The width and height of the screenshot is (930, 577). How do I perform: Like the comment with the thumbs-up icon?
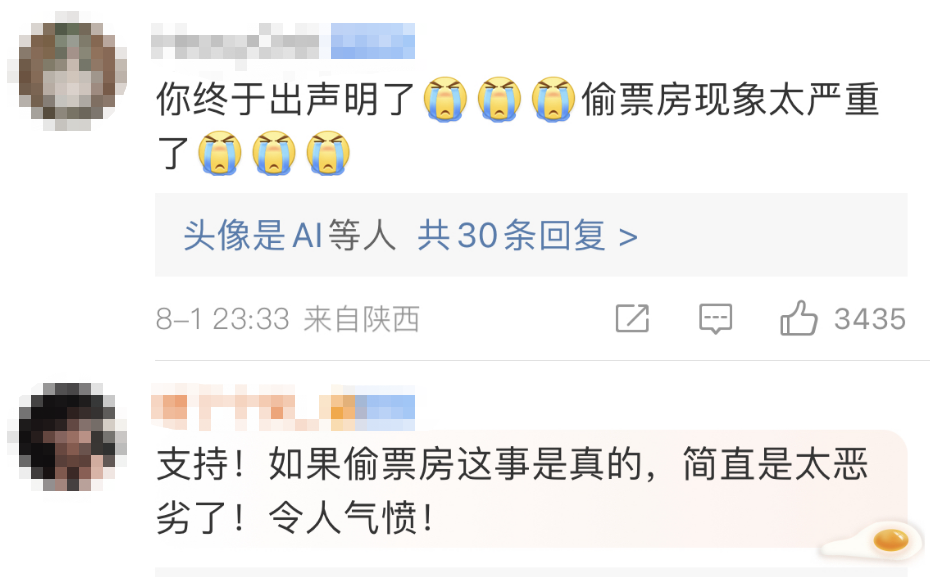point(798,318)
